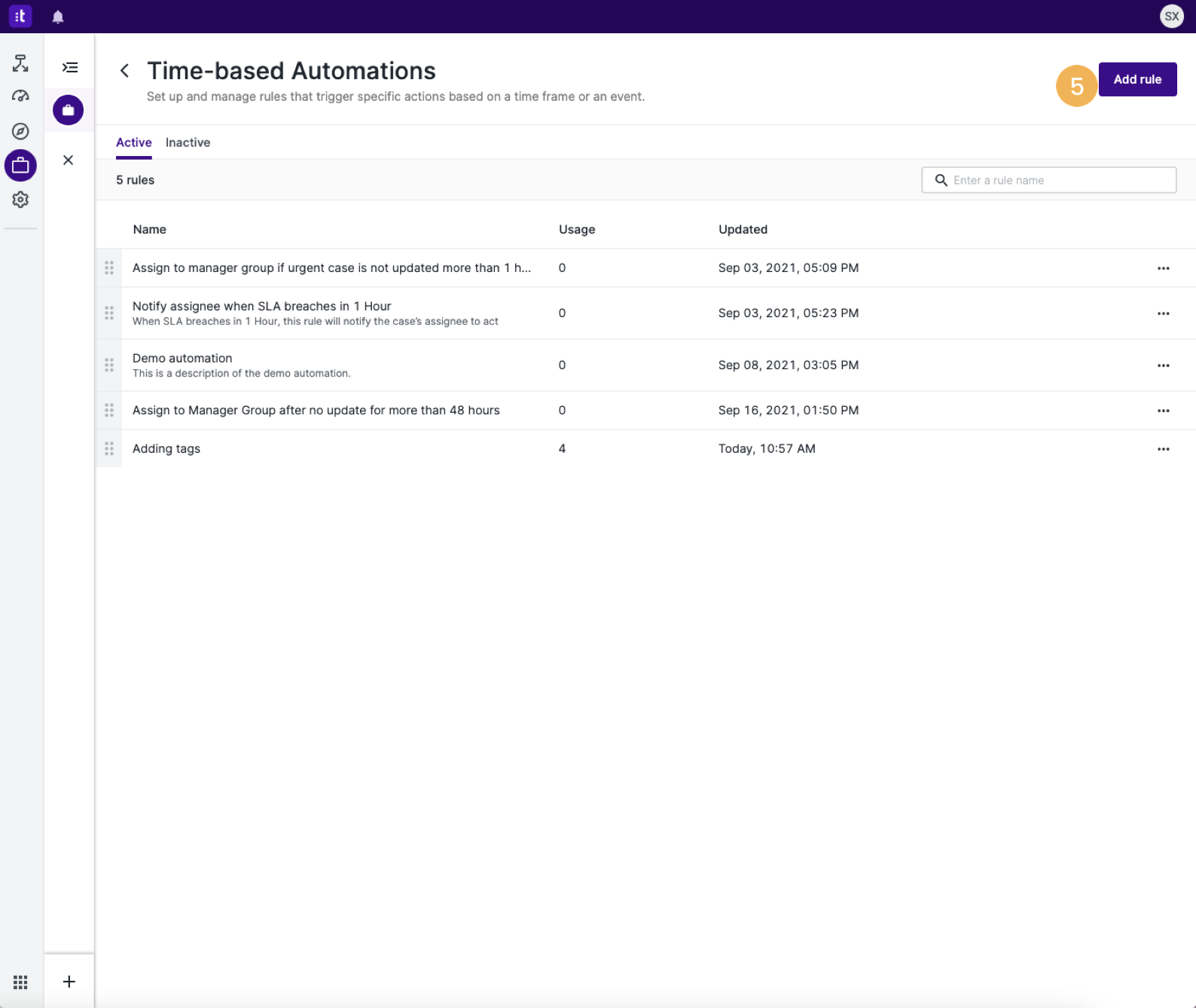Select the highlighted briefcase icon in left sidebar
Screen dimensions: 1196x1008
20,166
